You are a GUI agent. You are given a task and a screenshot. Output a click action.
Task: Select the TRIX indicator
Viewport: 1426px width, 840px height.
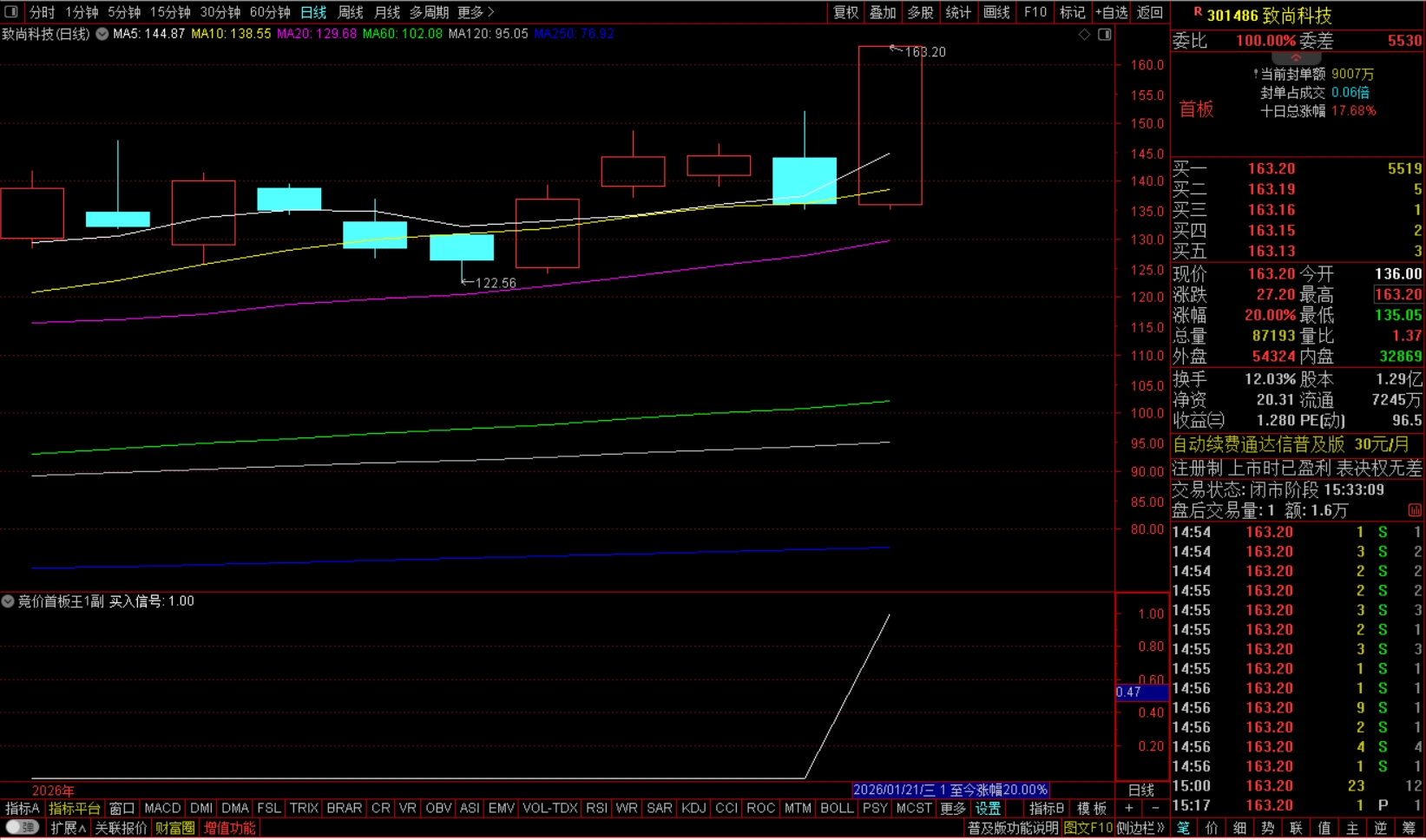304,808
